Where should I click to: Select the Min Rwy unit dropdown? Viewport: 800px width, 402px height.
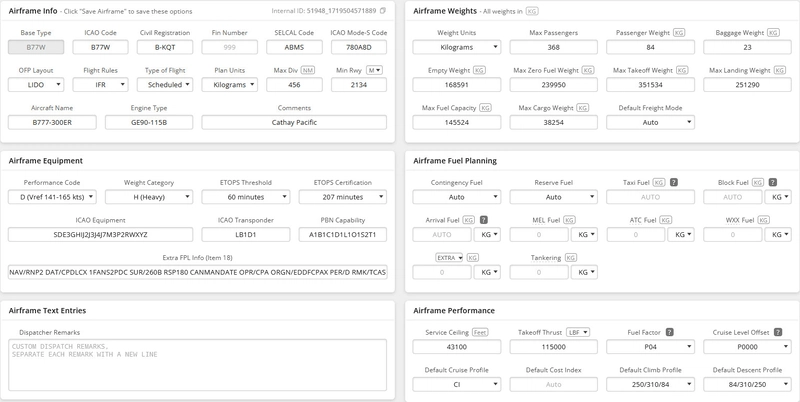click(374, 70)
